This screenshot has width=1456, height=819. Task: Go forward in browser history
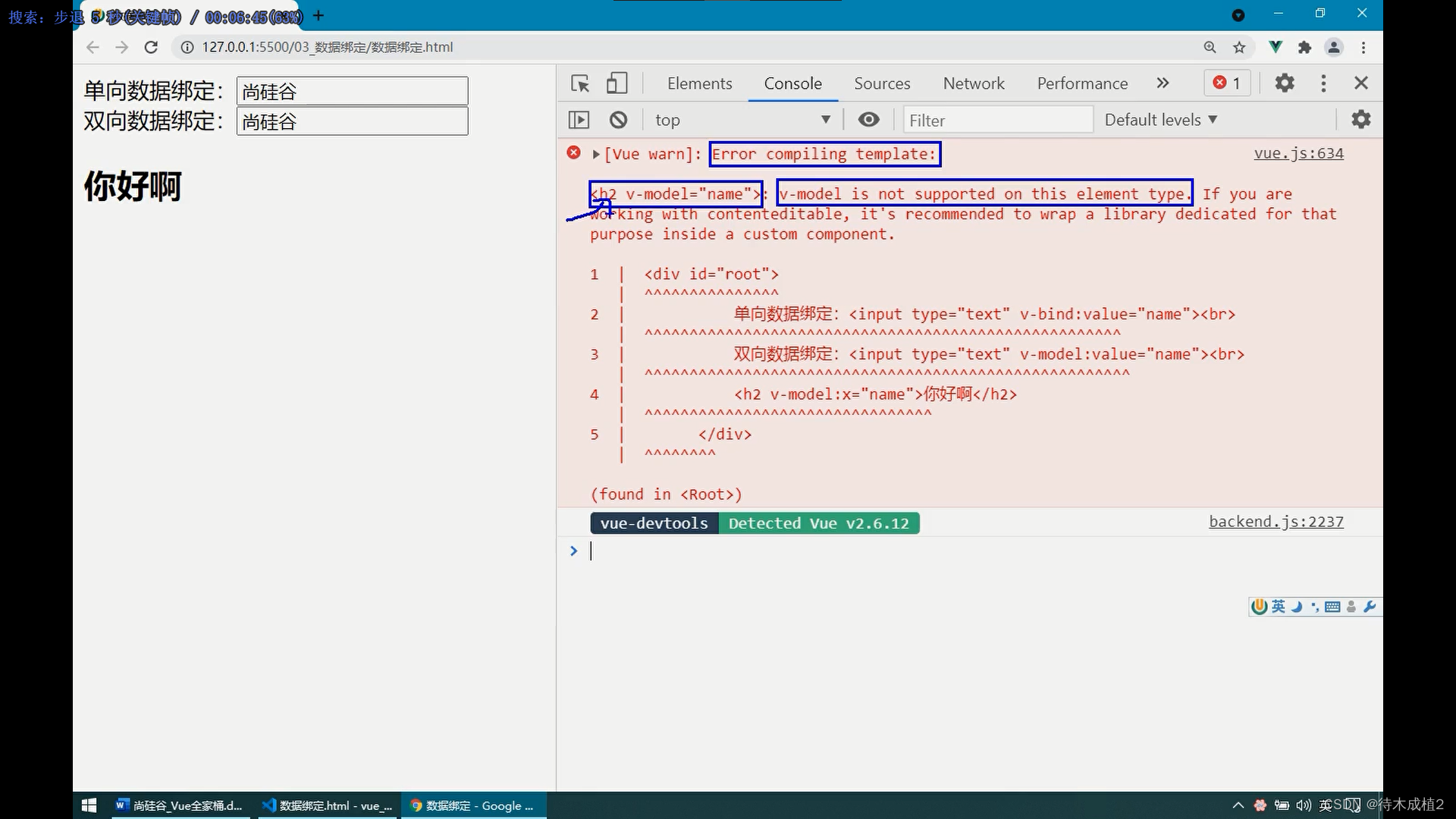tap(121, 47)
